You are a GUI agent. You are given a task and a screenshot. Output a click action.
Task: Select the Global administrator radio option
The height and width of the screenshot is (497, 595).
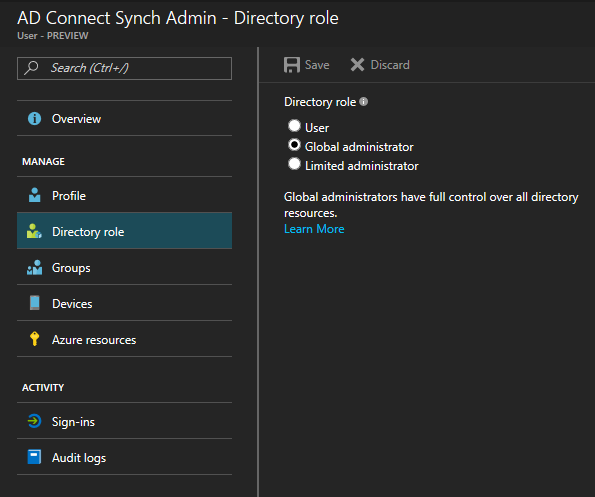click(294, 145)
